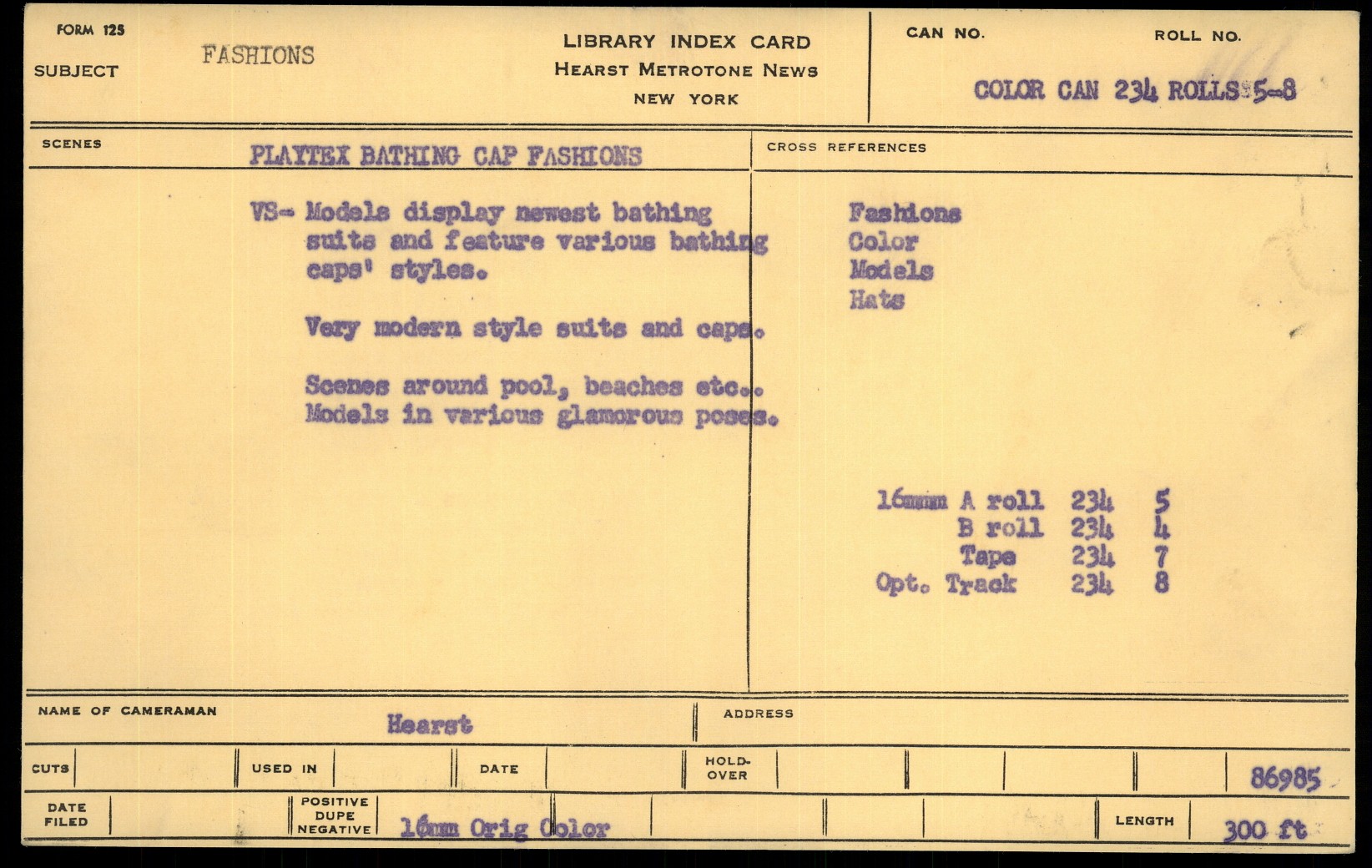Image resolution: width=1372 pixels, height=868 pixels.
Task: Click the Tape 234 7 line
Action: [1062, 556]
